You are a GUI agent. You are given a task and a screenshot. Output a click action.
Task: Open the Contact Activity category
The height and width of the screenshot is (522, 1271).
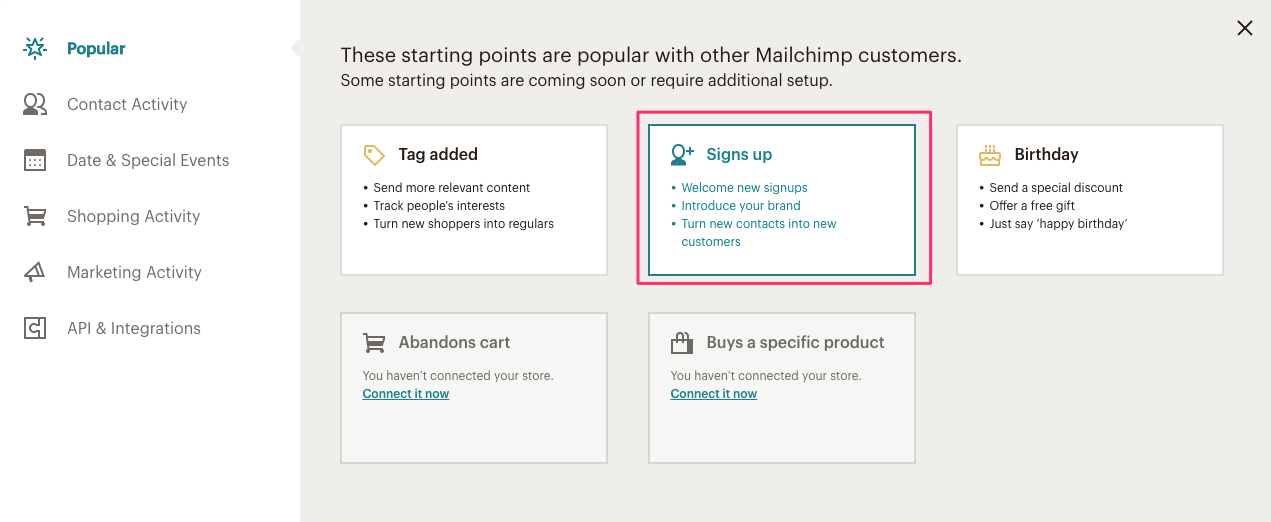pos(127,104)
